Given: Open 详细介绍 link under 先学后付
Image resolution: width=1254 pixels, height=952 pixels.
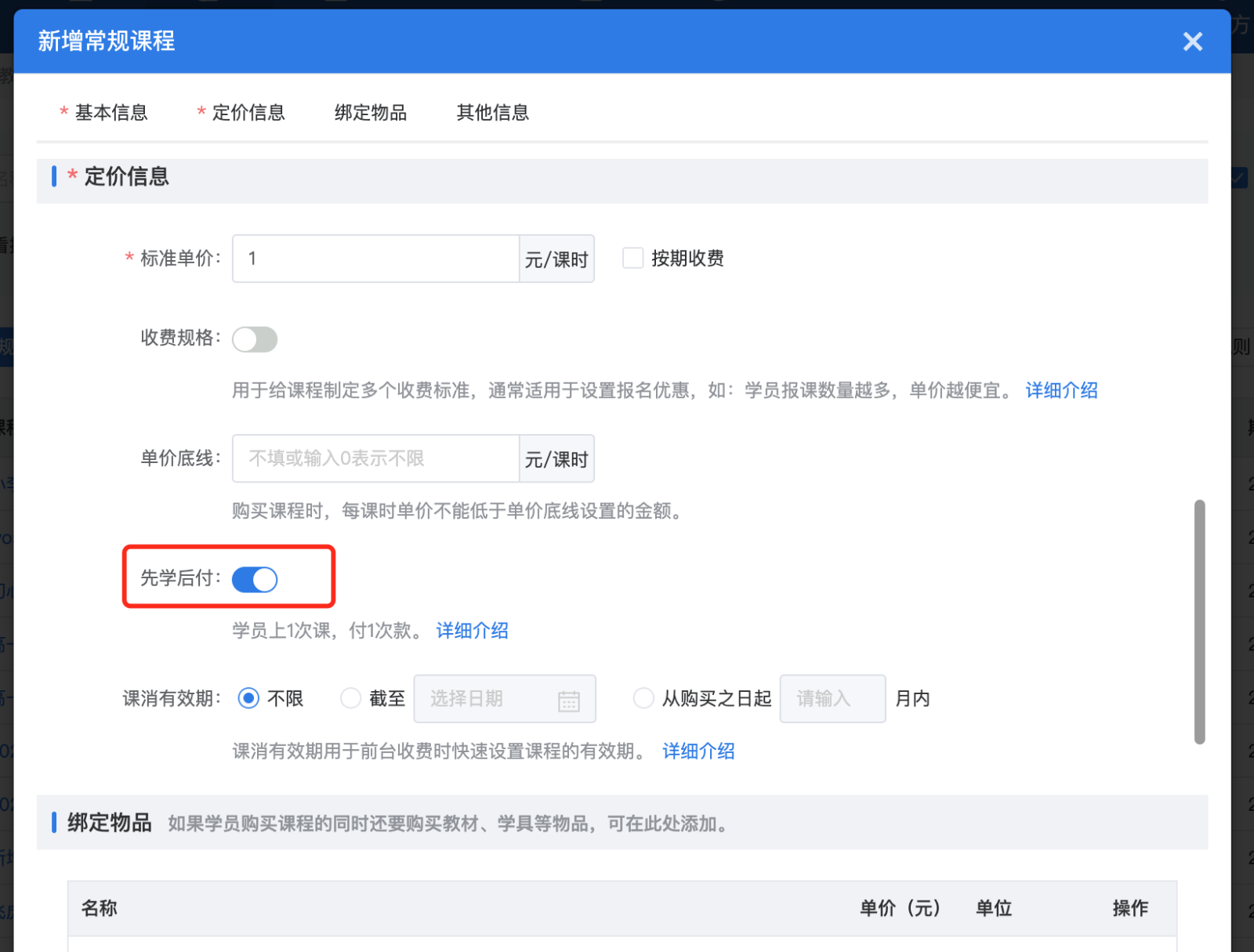Looking at the screenshot, I should click(x=472, y=631).
